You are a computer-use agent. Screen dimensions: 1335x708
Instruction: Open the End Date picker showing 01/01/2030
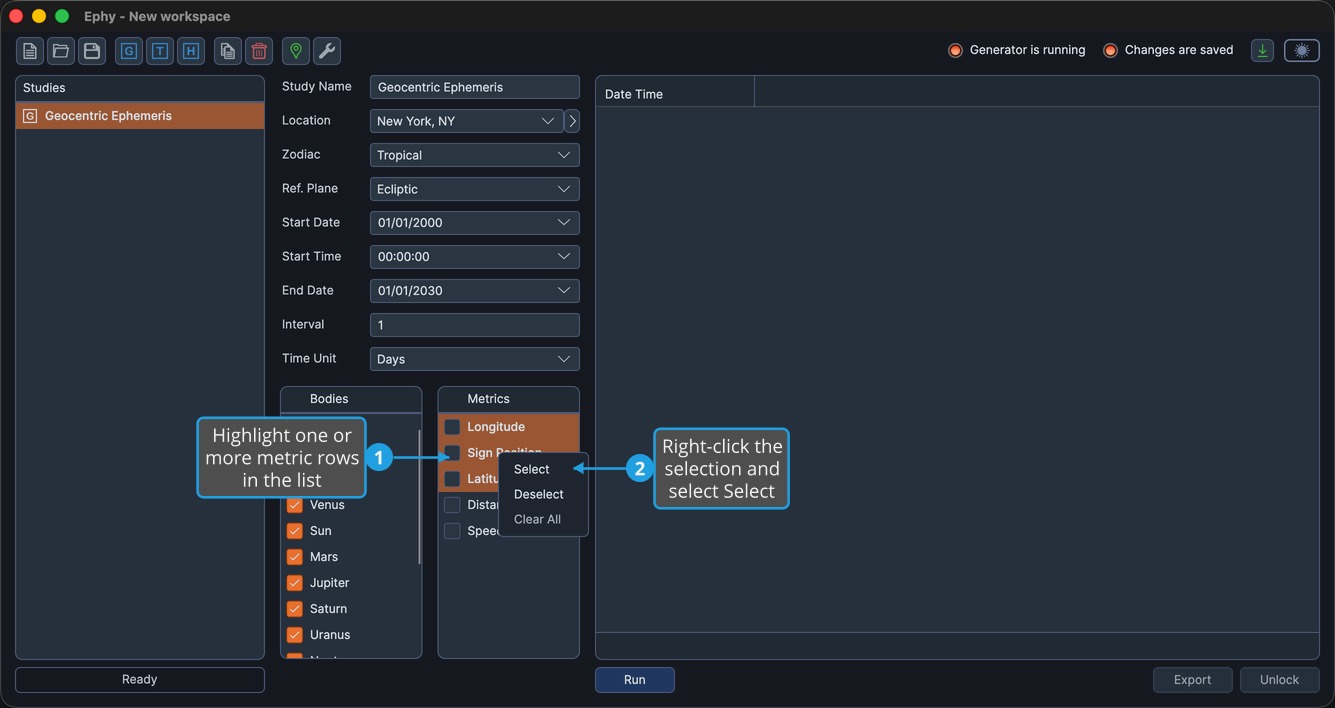474,291
